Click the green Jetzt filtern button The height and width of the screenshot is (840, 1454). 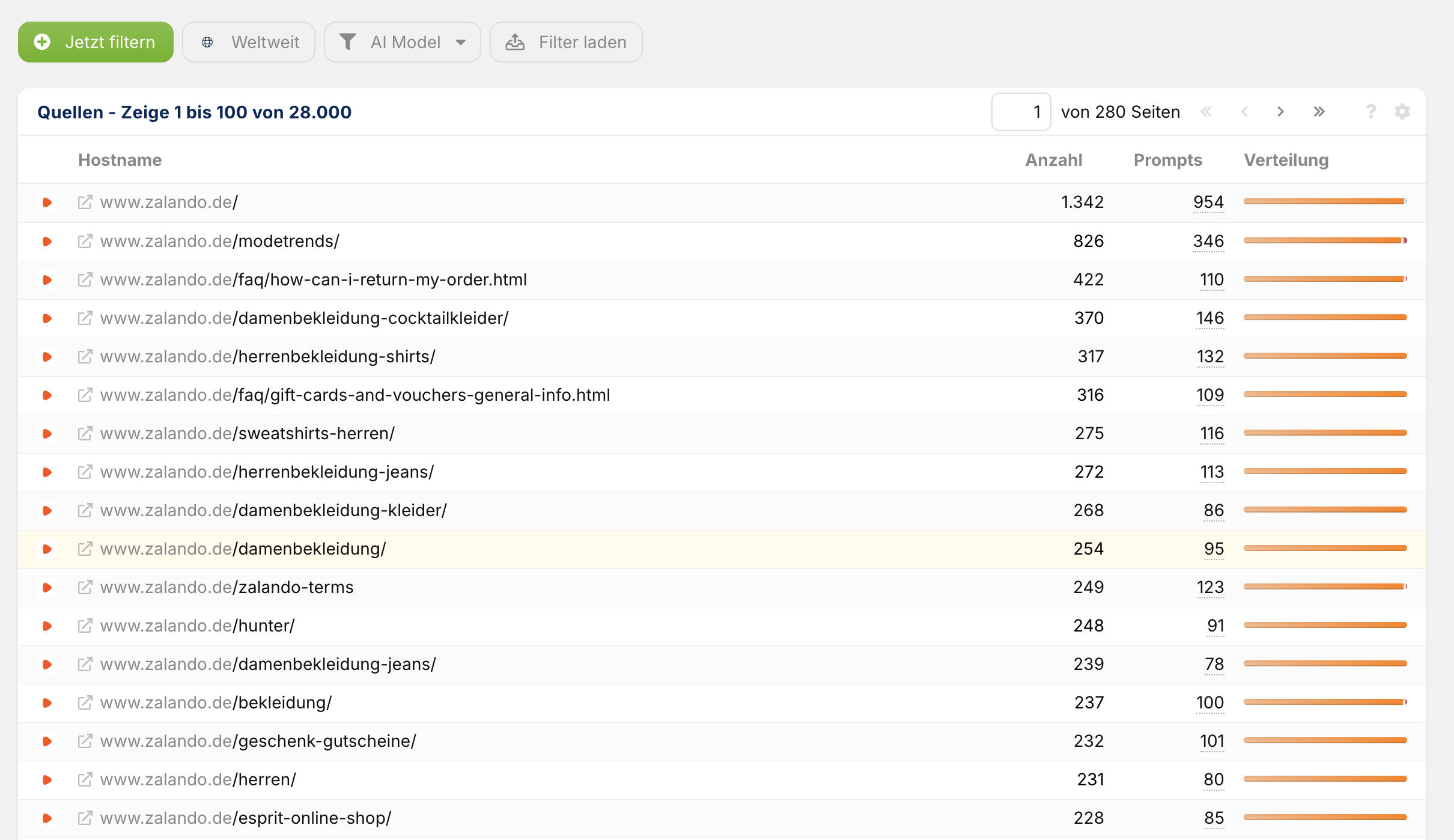pos(96,42)
